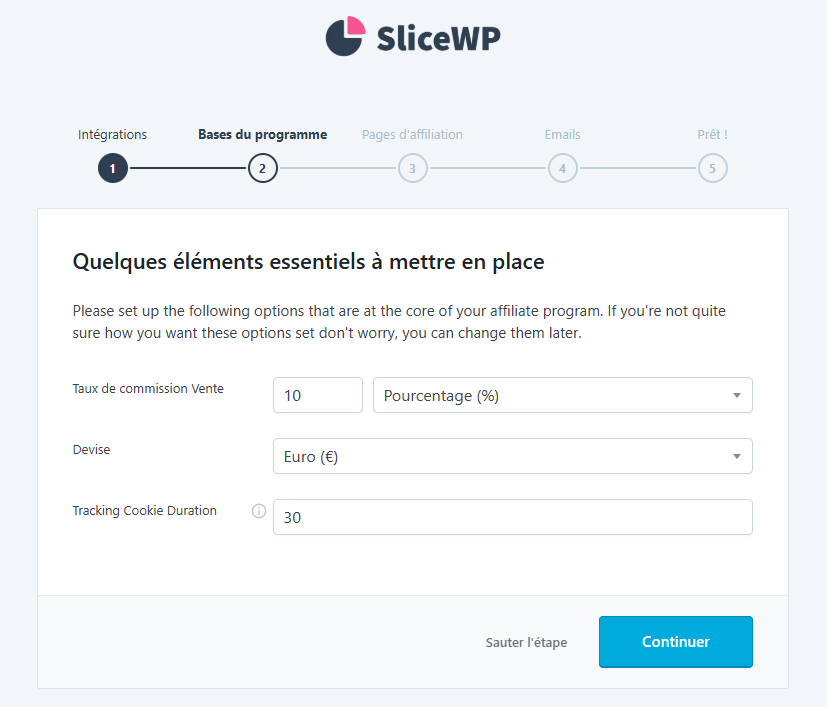Select the step 2 circle in the wizard
Viewport: 827px width, 707px height.
click(x=262, y=168)
